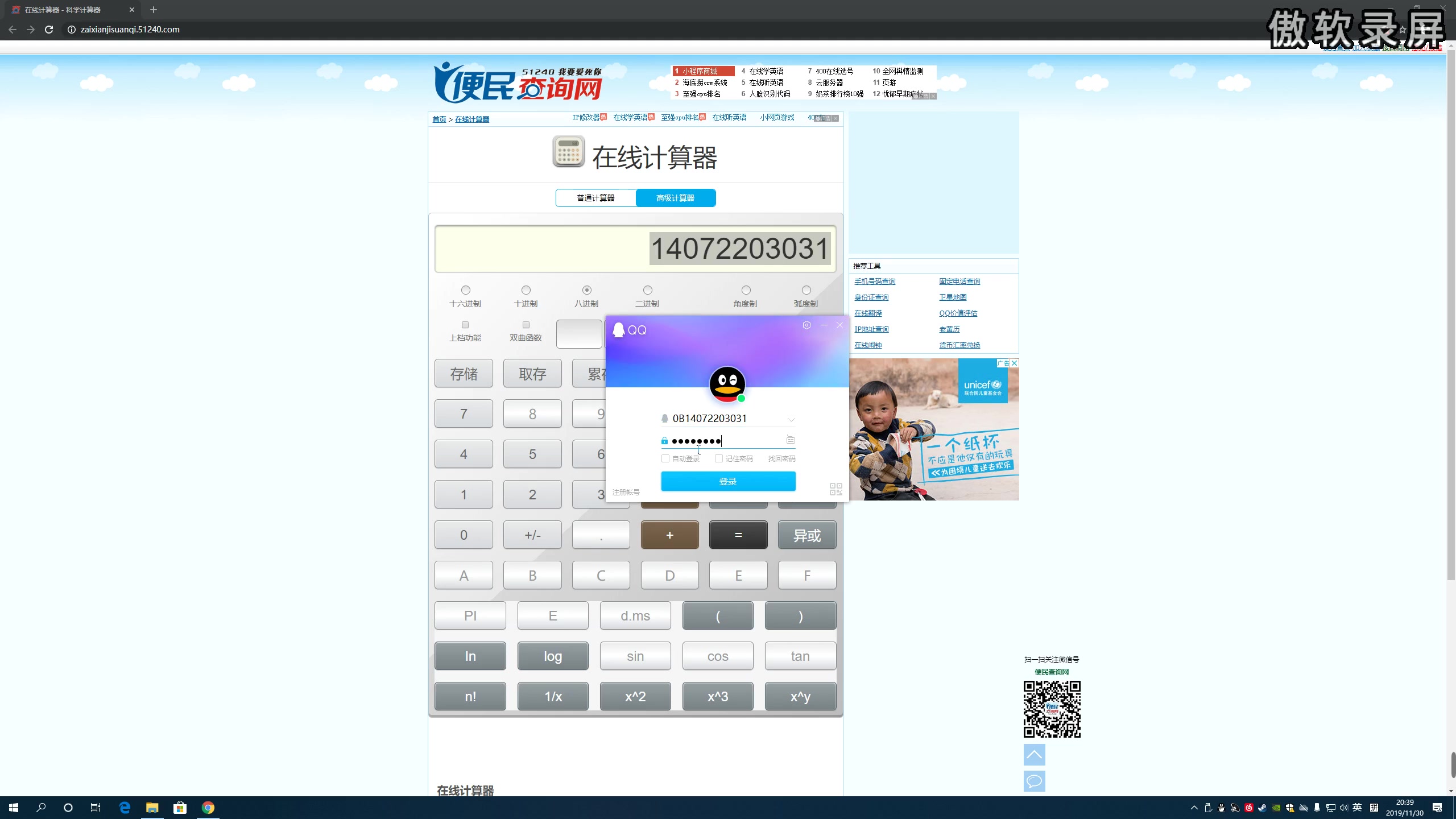The image size is (1456, 819).
Task: Open the QQ价值评估 link
Action: (x=958, y=313)
